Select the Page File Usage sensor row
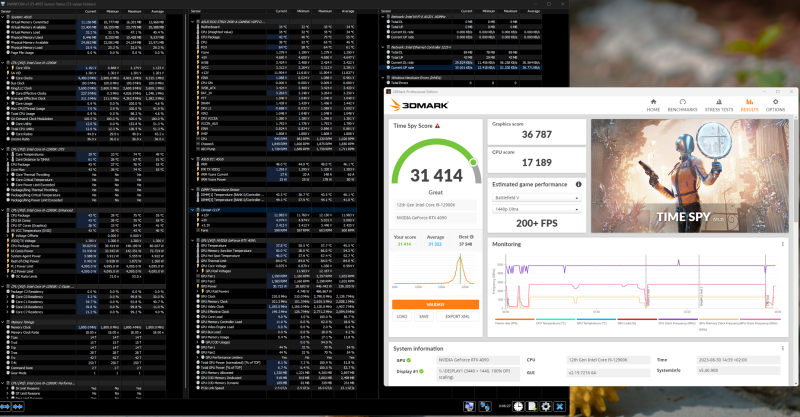The width and height of the screenshot is (800, 417). coord(83,53)
